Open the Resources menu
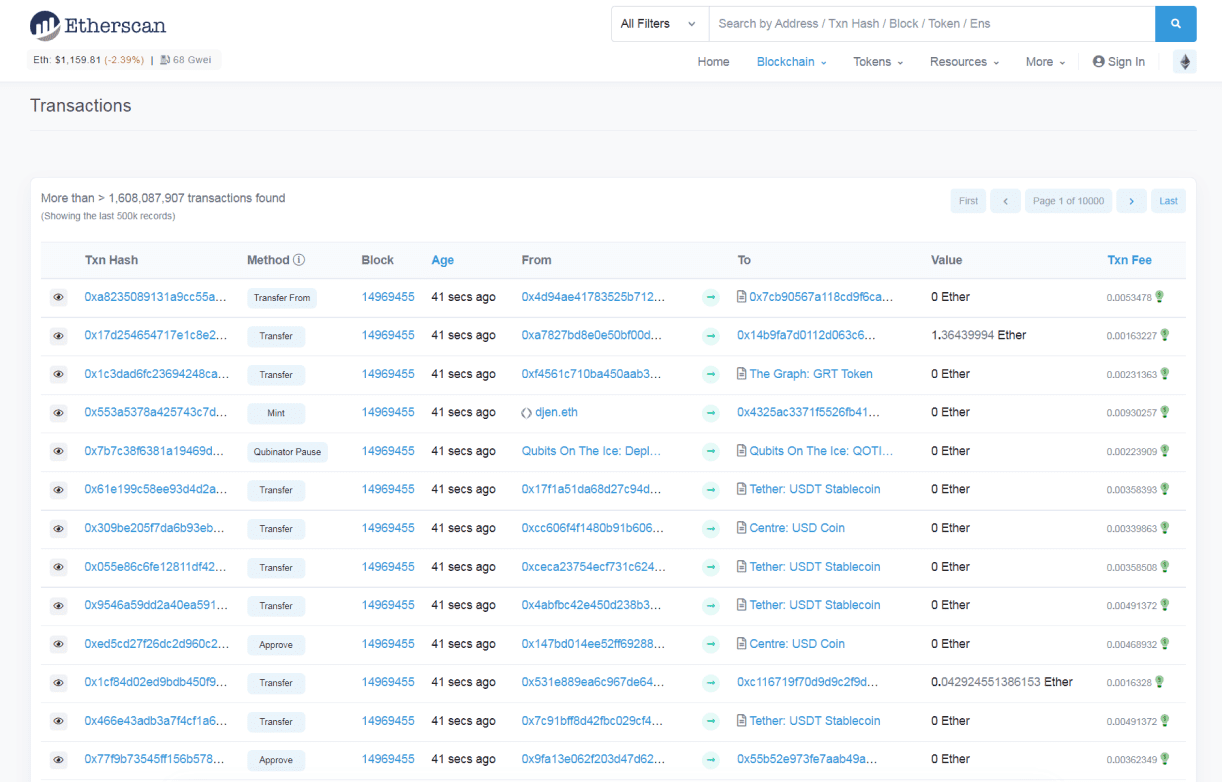This screenshot has width=1222, height=782. [964, 62]
